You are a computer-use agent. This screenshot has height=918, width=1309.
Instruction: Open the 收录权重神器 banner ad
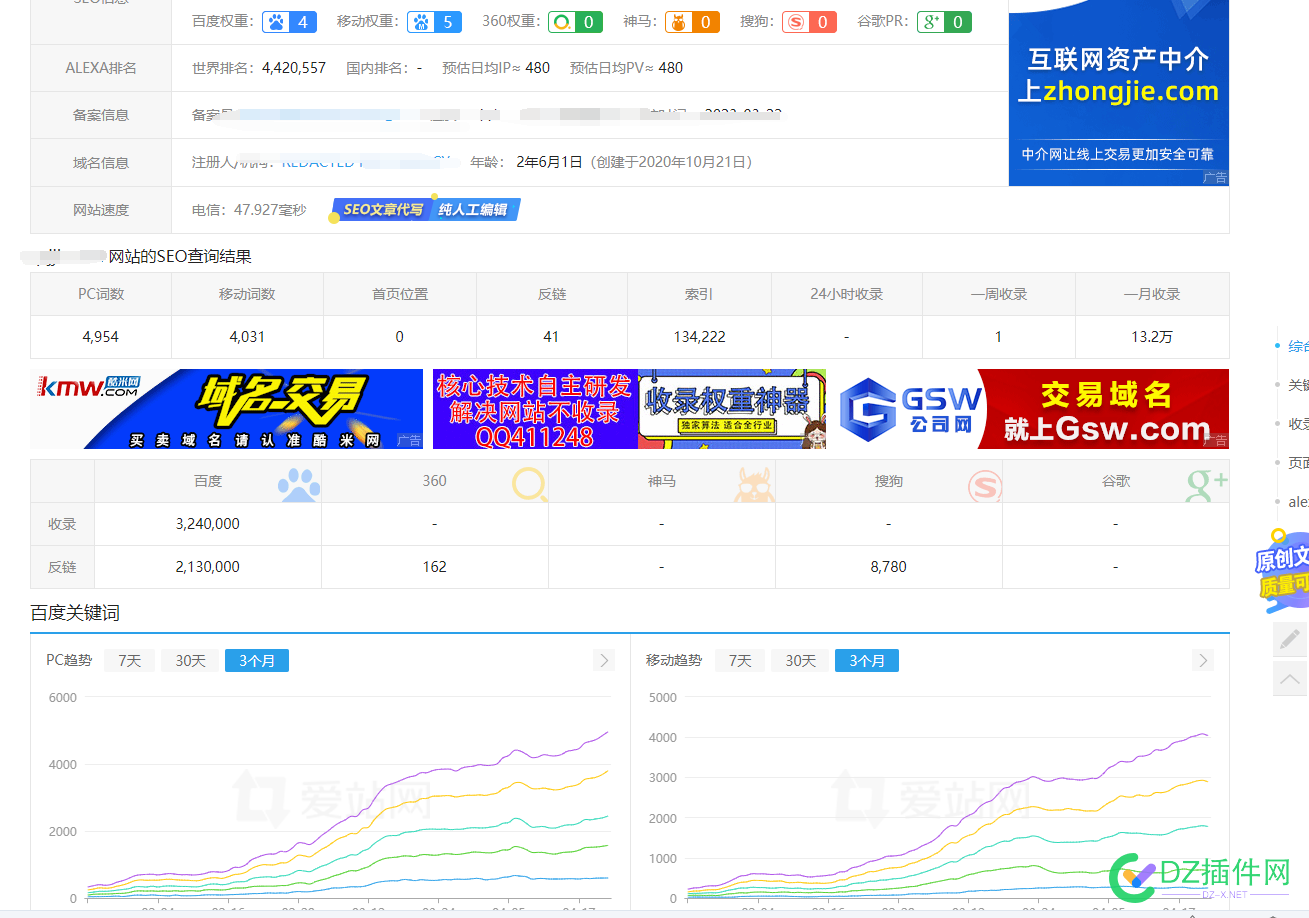(x=732, y=409)
